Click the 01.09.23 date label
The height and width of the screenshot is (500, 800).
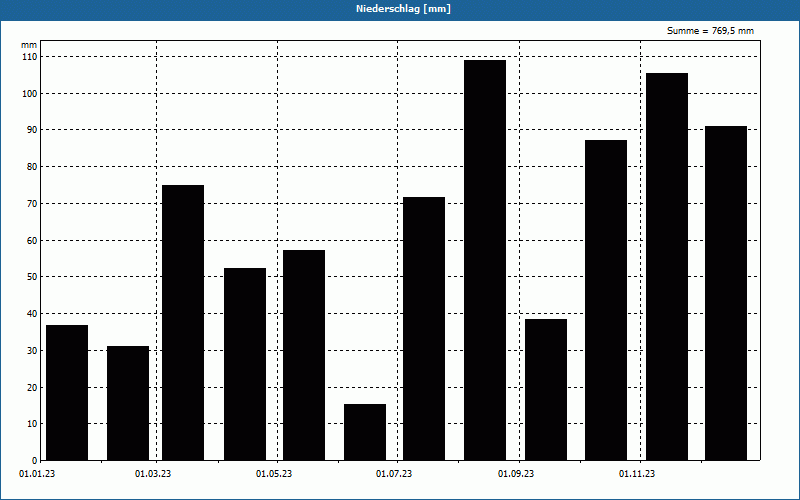click(516, 474)
